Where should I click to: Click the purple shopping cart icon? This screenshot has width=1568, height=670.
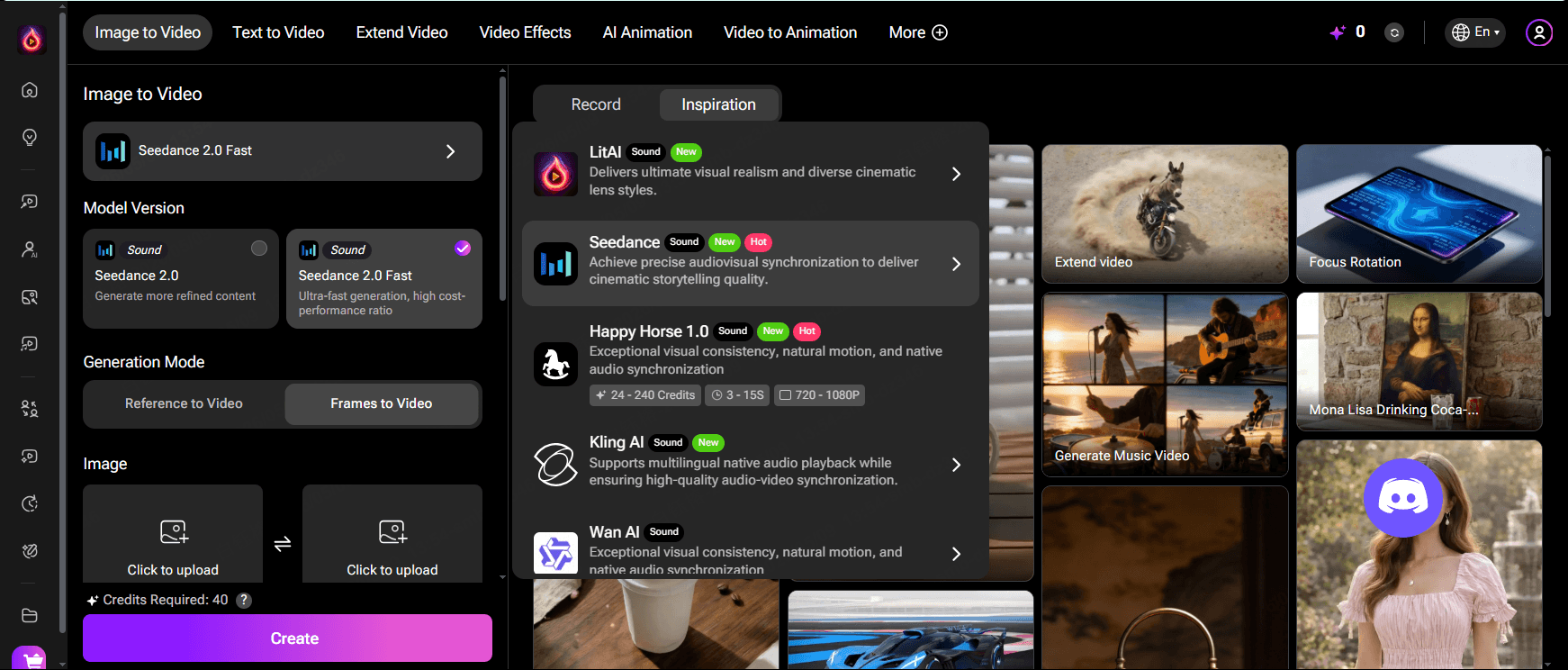click(x=30, y=658)
